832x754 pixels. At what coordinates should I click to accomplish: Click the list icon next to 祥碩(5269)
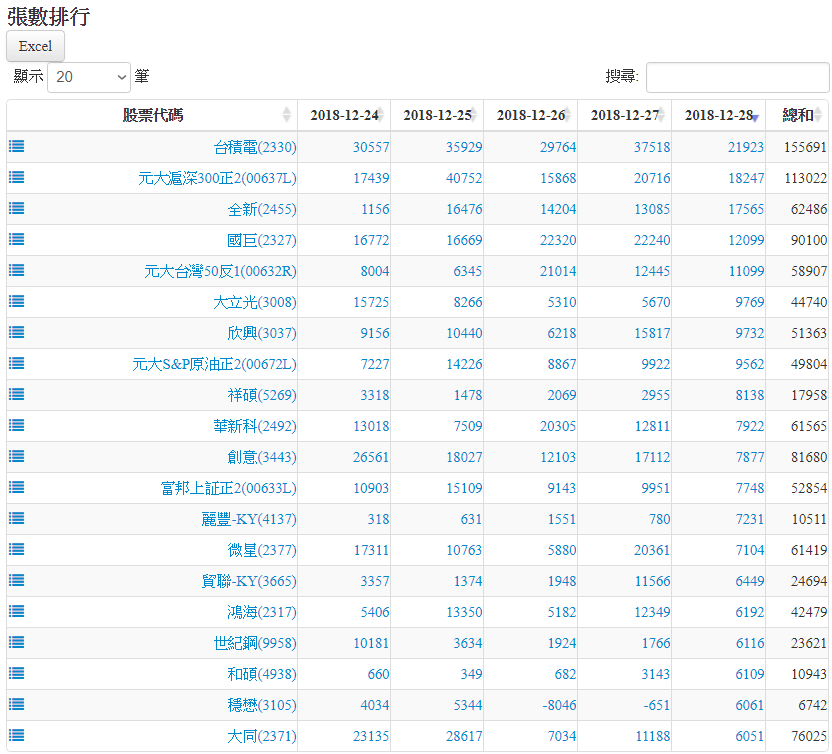[x=17, y=394]
